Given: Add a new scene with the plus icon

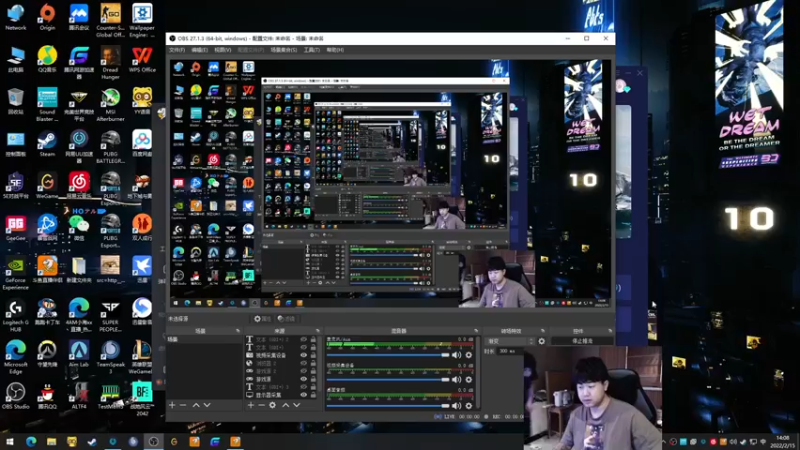Looking at the screenshot, I should coord(172,405).
